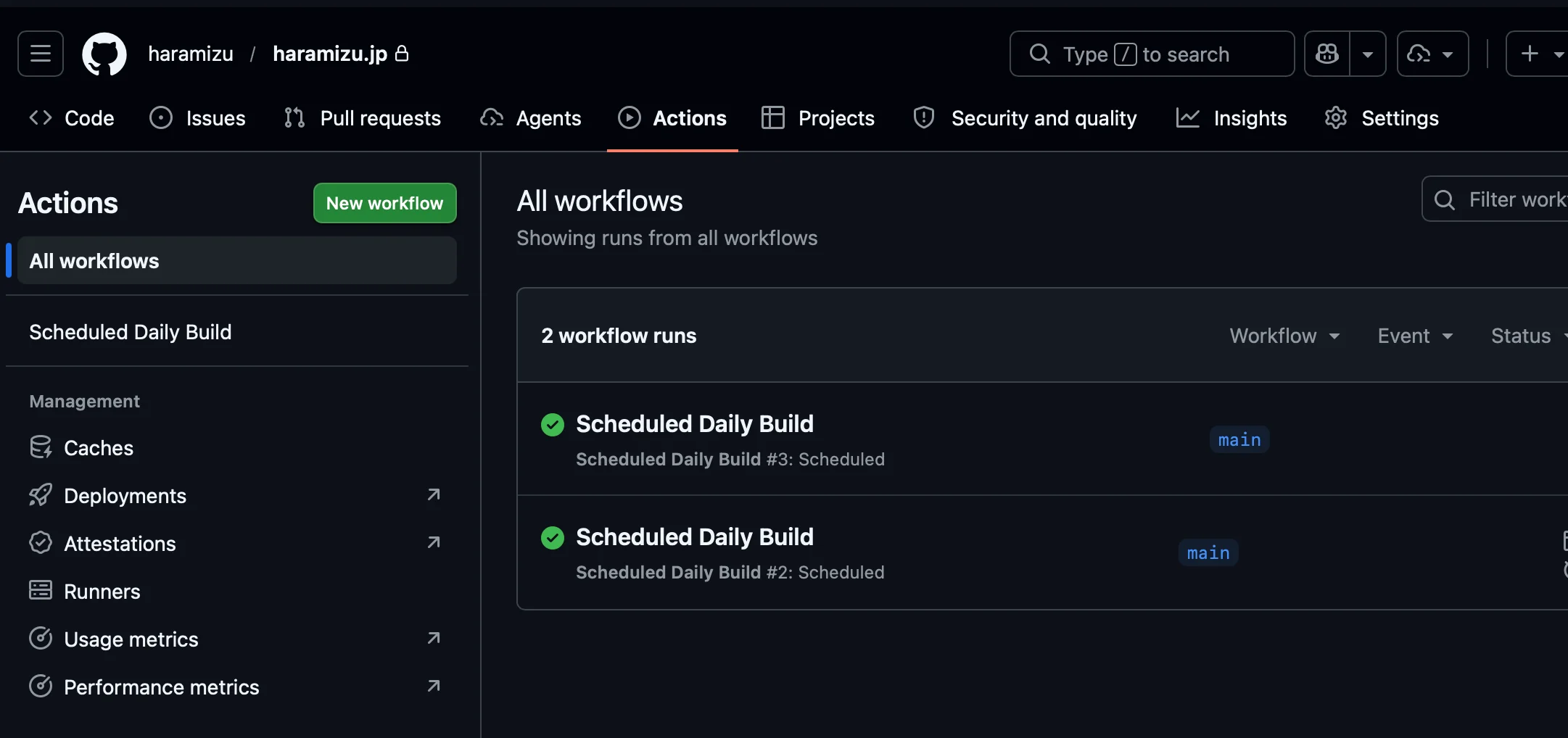Open the haramizu.jp repository link
Screen dimensions: 1568x738
[330, 54]
